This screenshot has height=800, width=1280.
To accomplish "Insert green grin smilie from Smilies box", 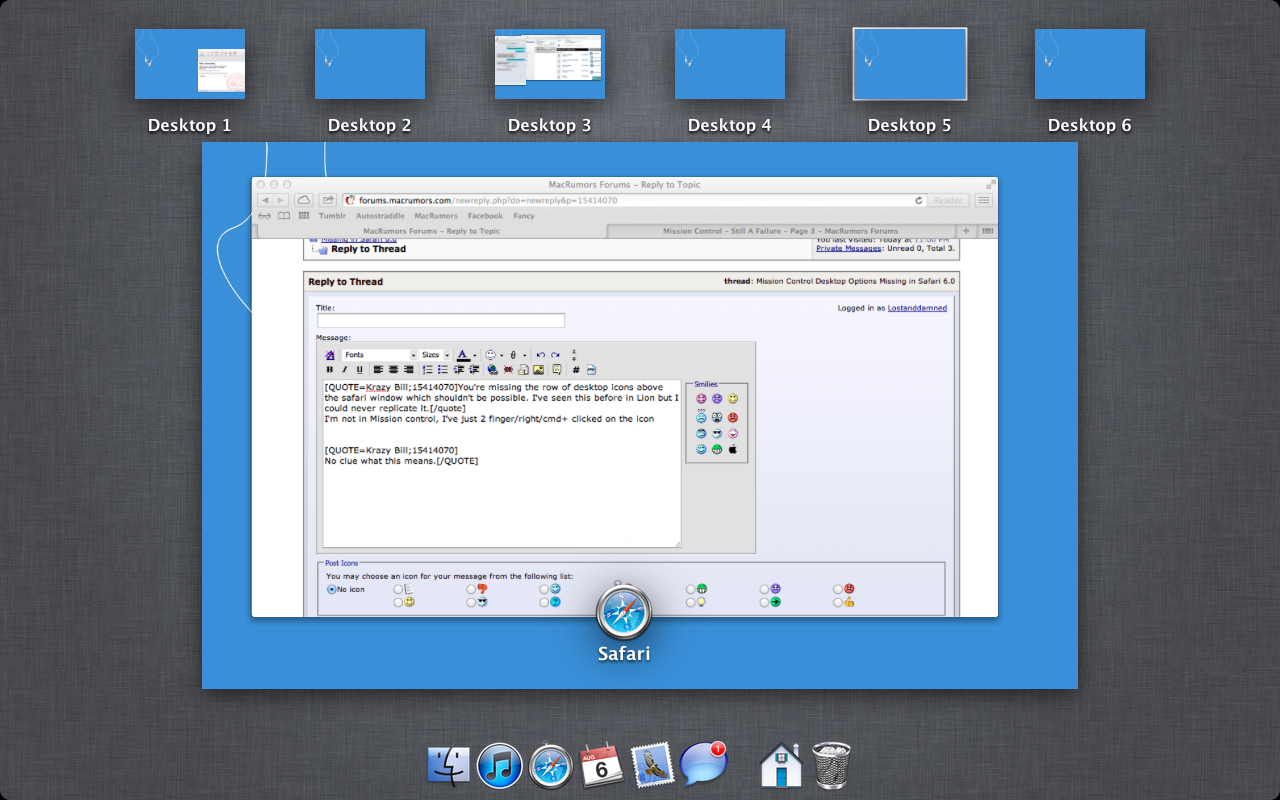I will point(717,449).
